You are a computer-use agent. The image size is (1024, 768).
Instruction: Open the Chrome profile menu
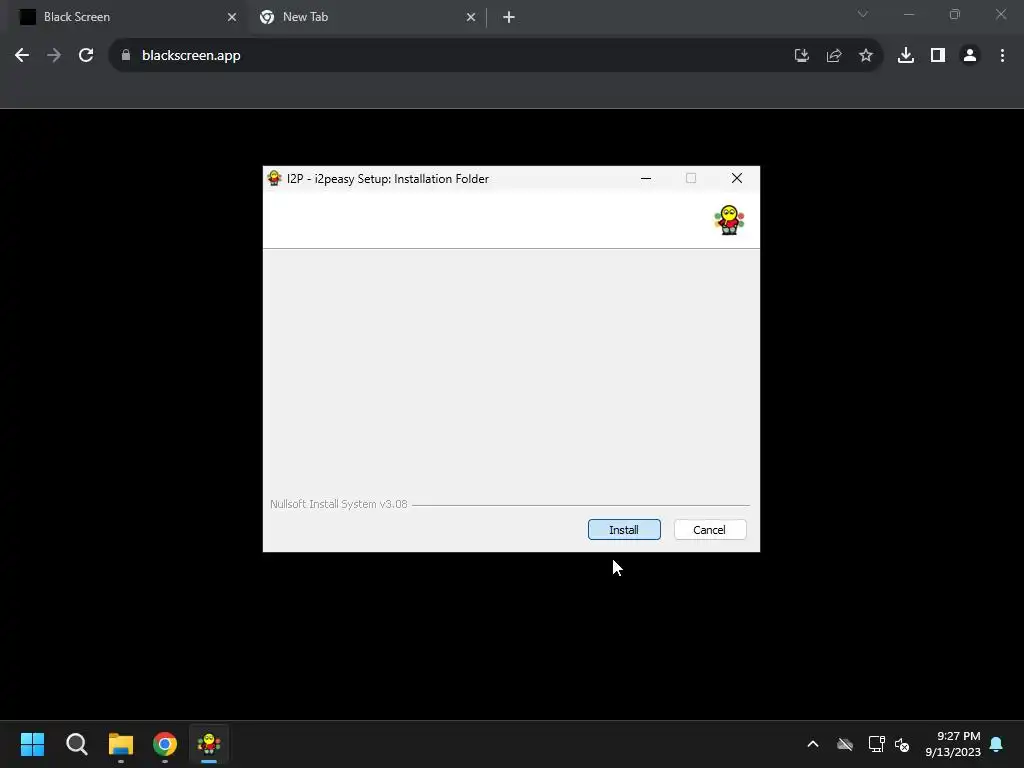coord(970,56)
